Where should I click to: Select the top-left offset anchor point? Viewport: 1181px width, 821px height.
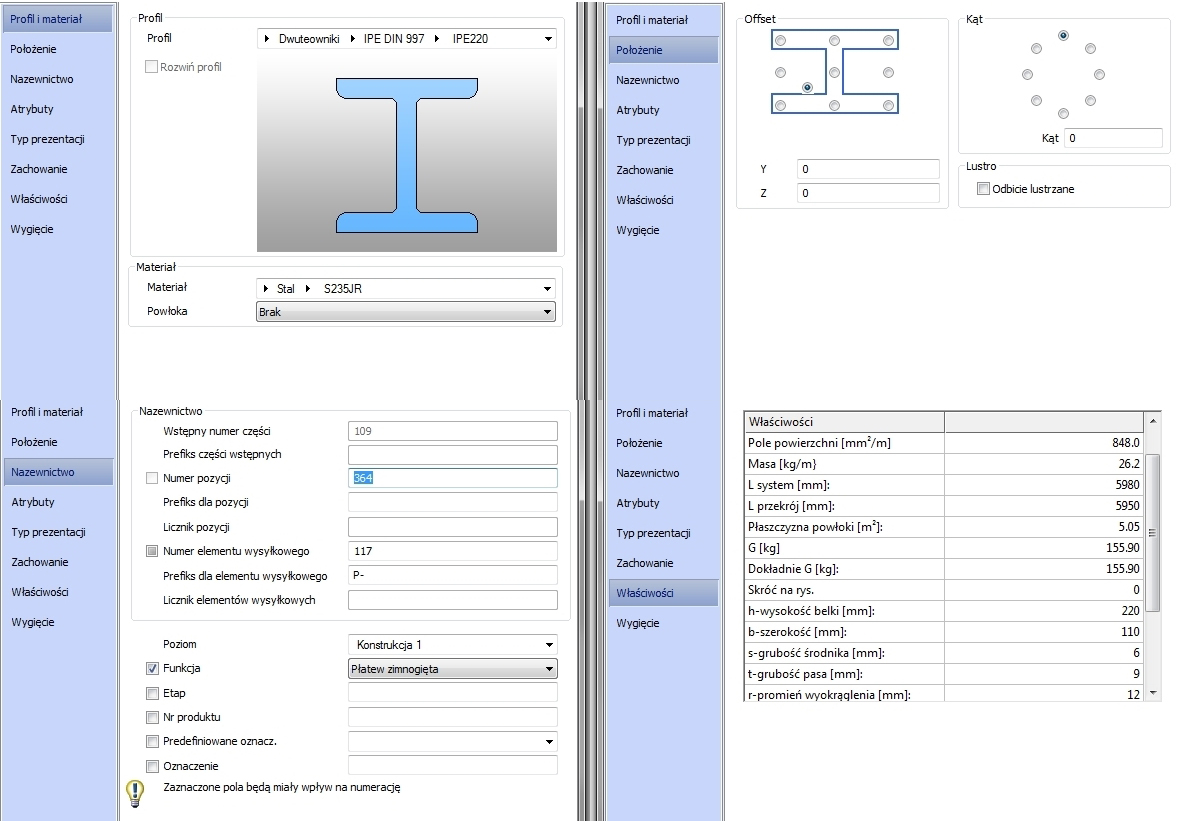coord(780,40)
